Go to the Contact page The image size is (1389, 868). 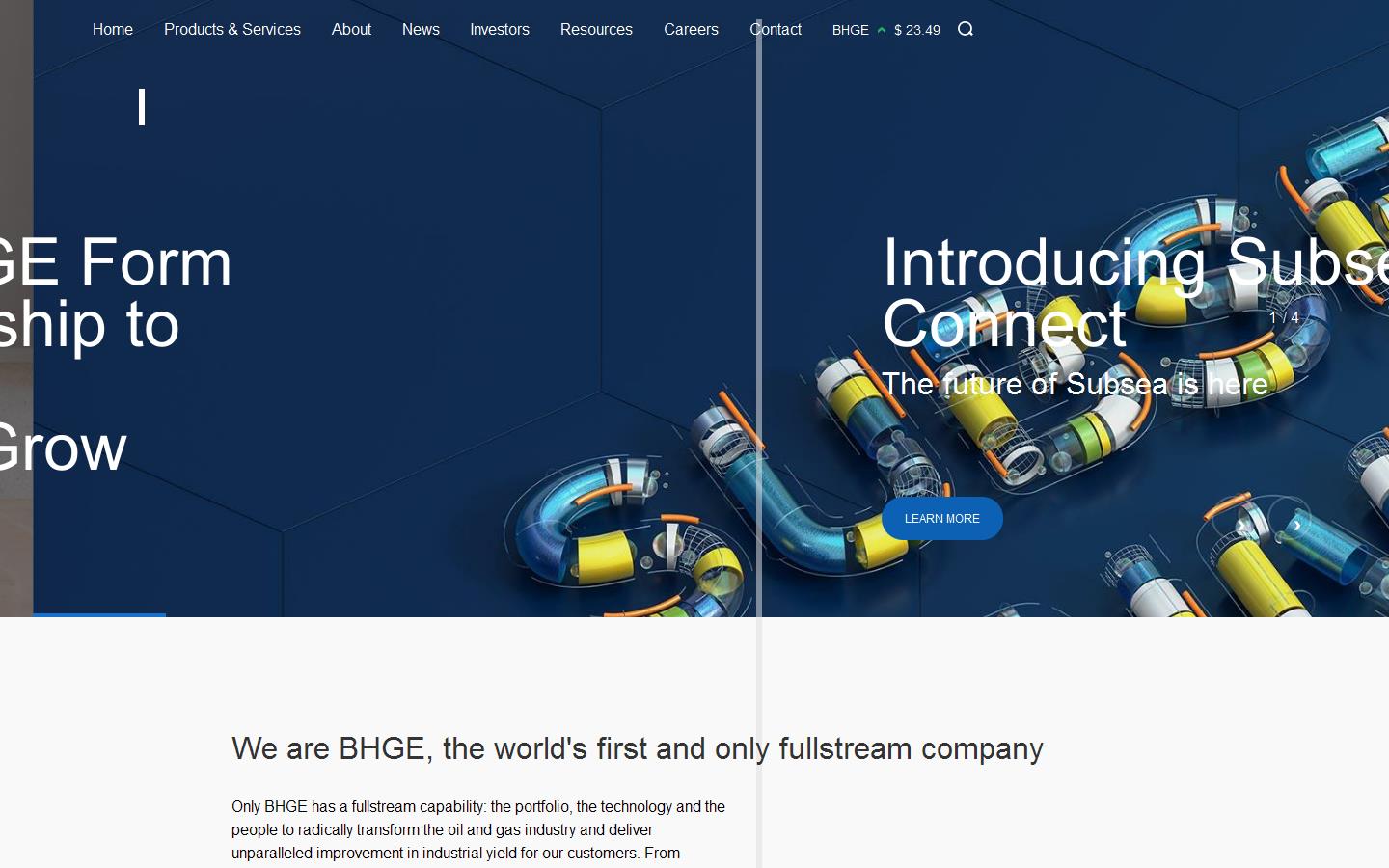point(776,30)
